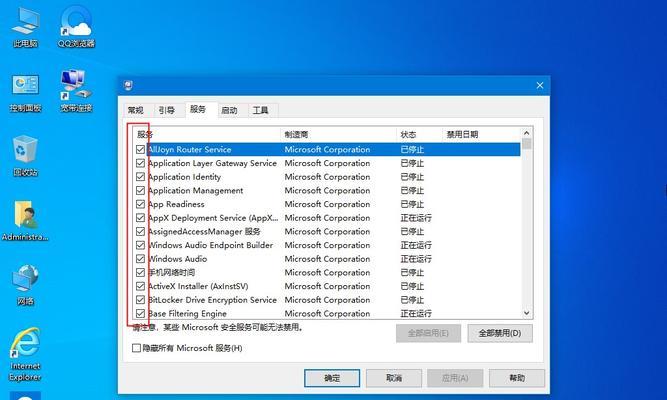Click the 全部启用(E) button
Viewport: 667px width, 400px height.
(x=428, y=333)
